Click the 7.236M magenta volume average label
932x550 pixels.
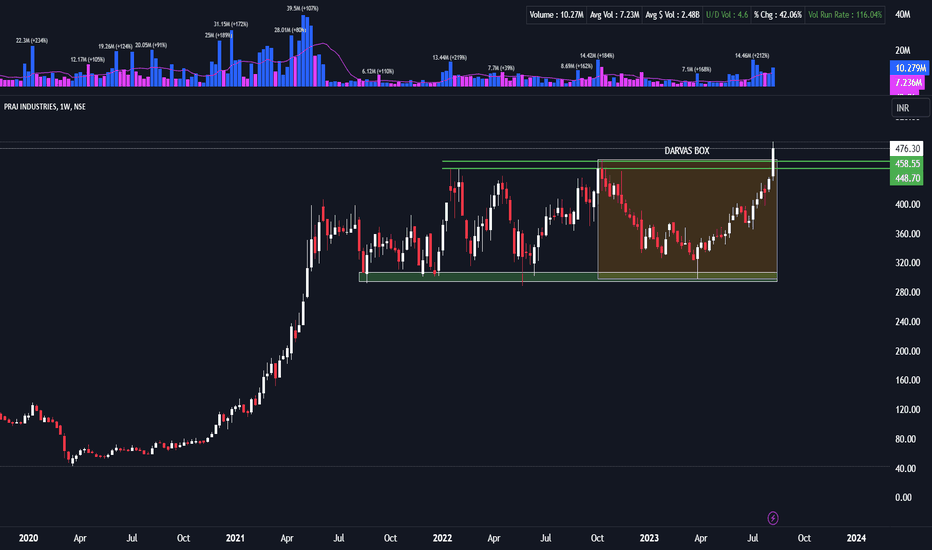click(907, 83)
